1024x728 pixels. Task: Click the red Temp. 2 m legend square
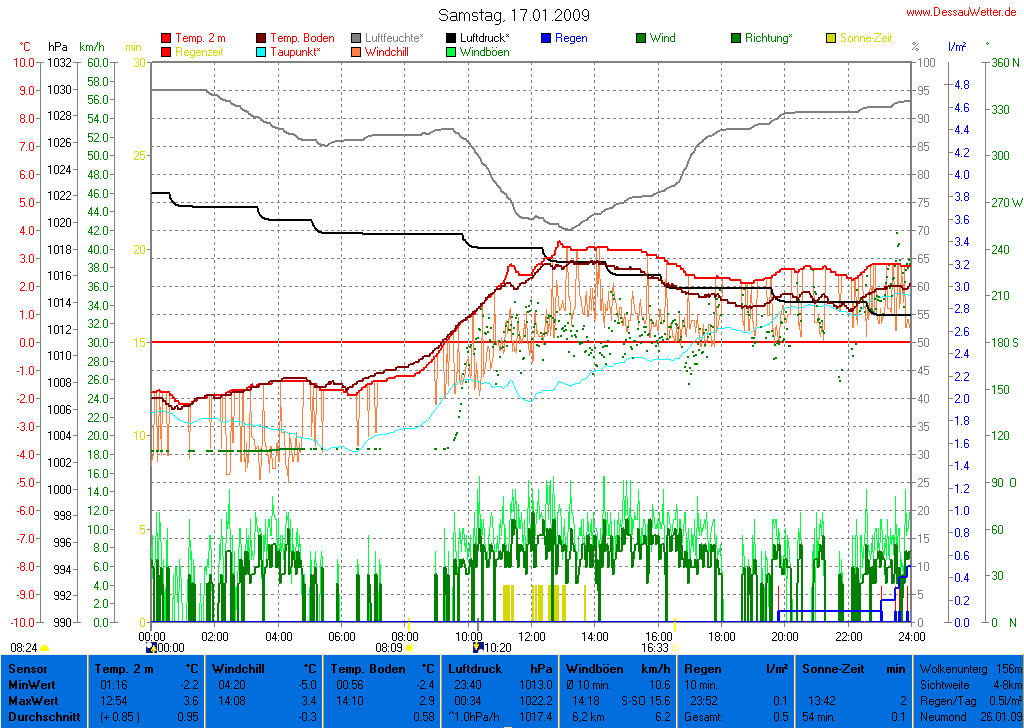coord(166,38)
